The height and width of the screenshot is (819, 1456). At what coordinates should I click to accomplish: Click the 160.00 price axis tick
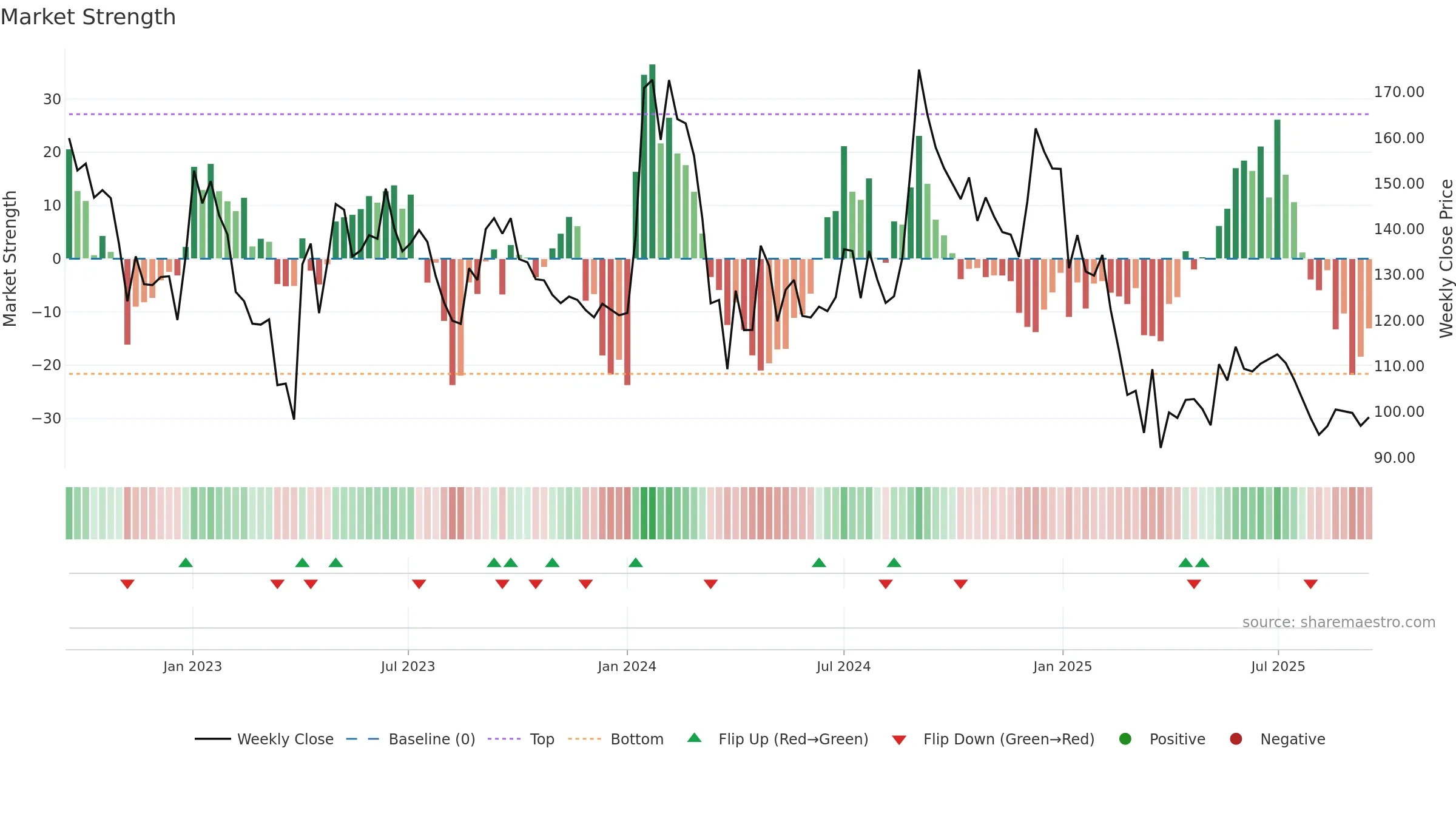coord(1399,138)
